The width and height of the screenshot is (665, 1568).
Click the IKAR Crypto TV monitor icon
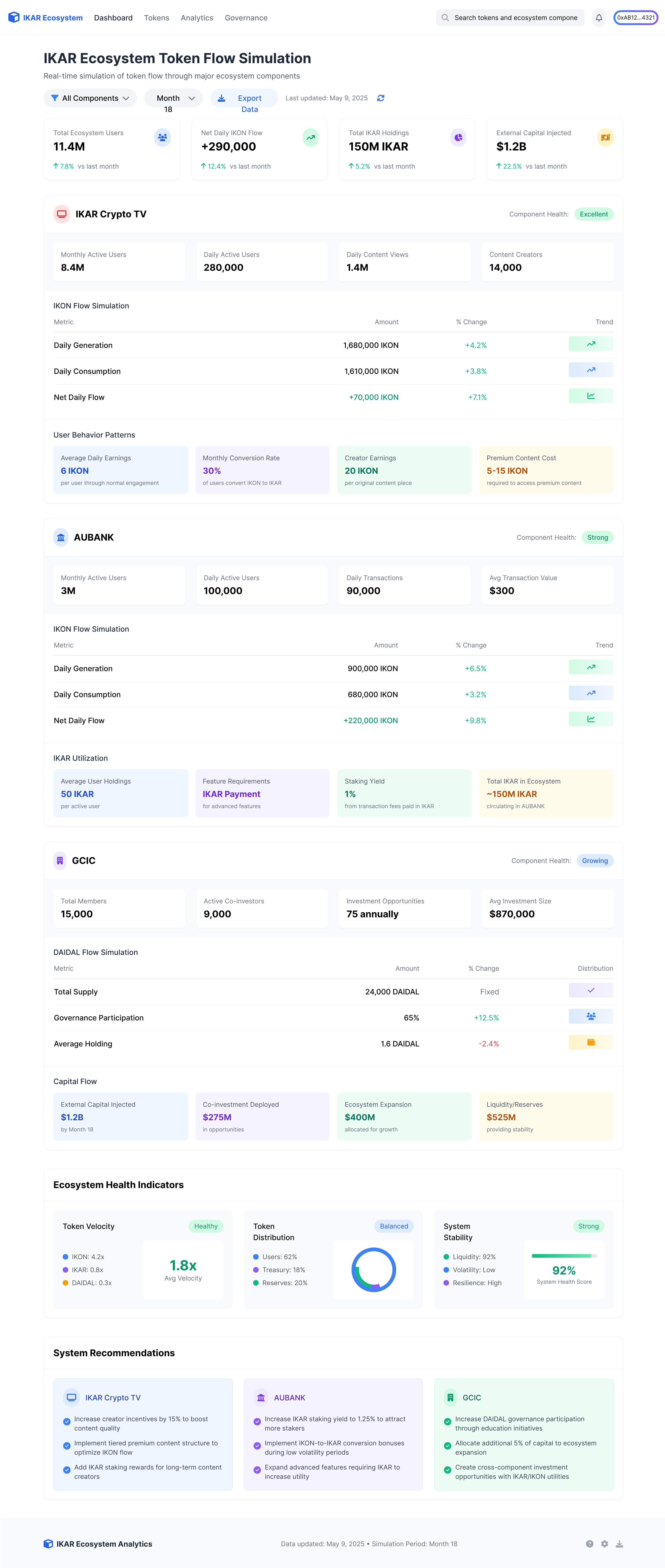[62, 214]
